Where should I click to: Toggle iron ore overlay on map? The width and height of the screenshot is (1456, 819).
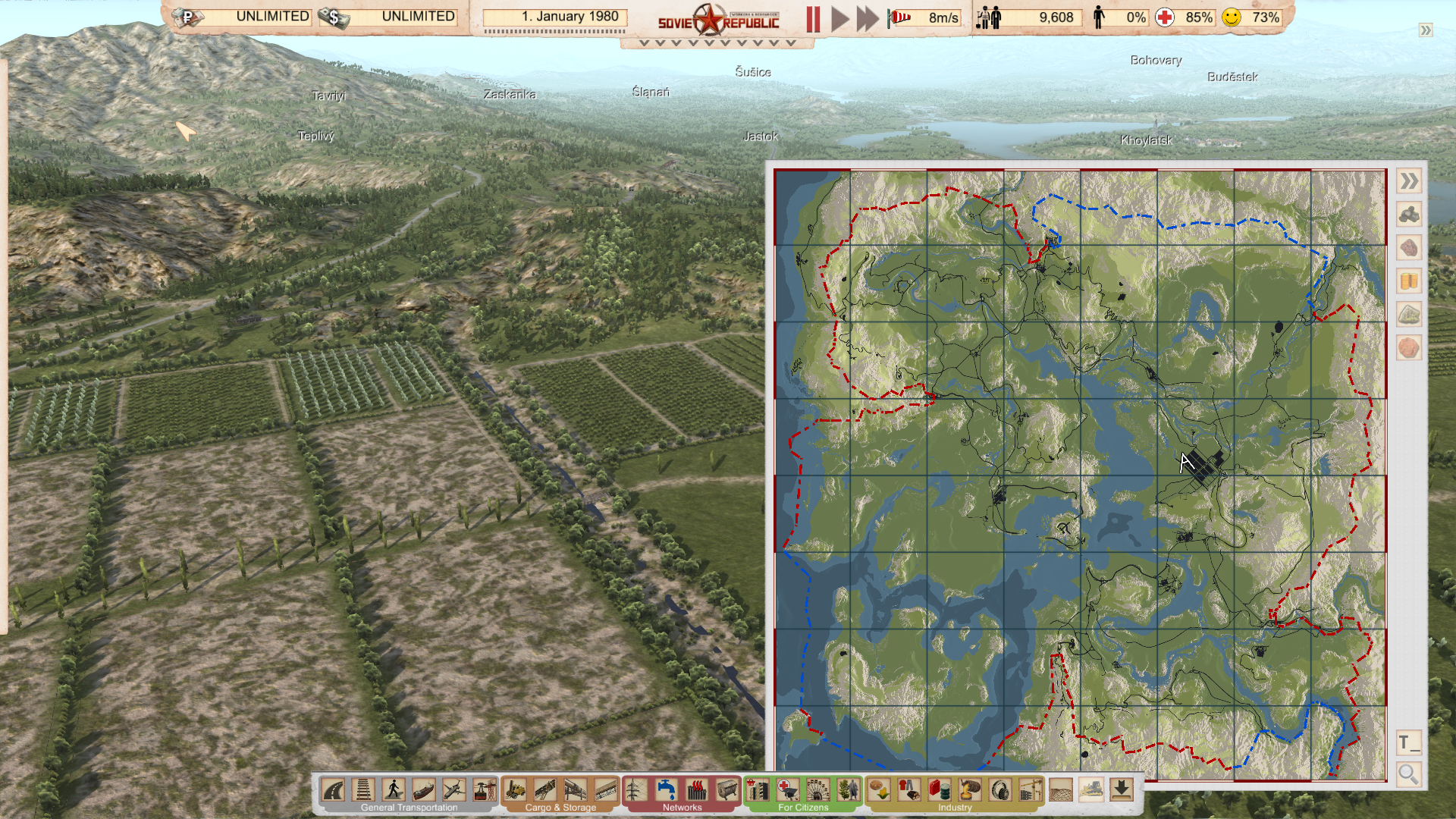tap(1409, 248)
